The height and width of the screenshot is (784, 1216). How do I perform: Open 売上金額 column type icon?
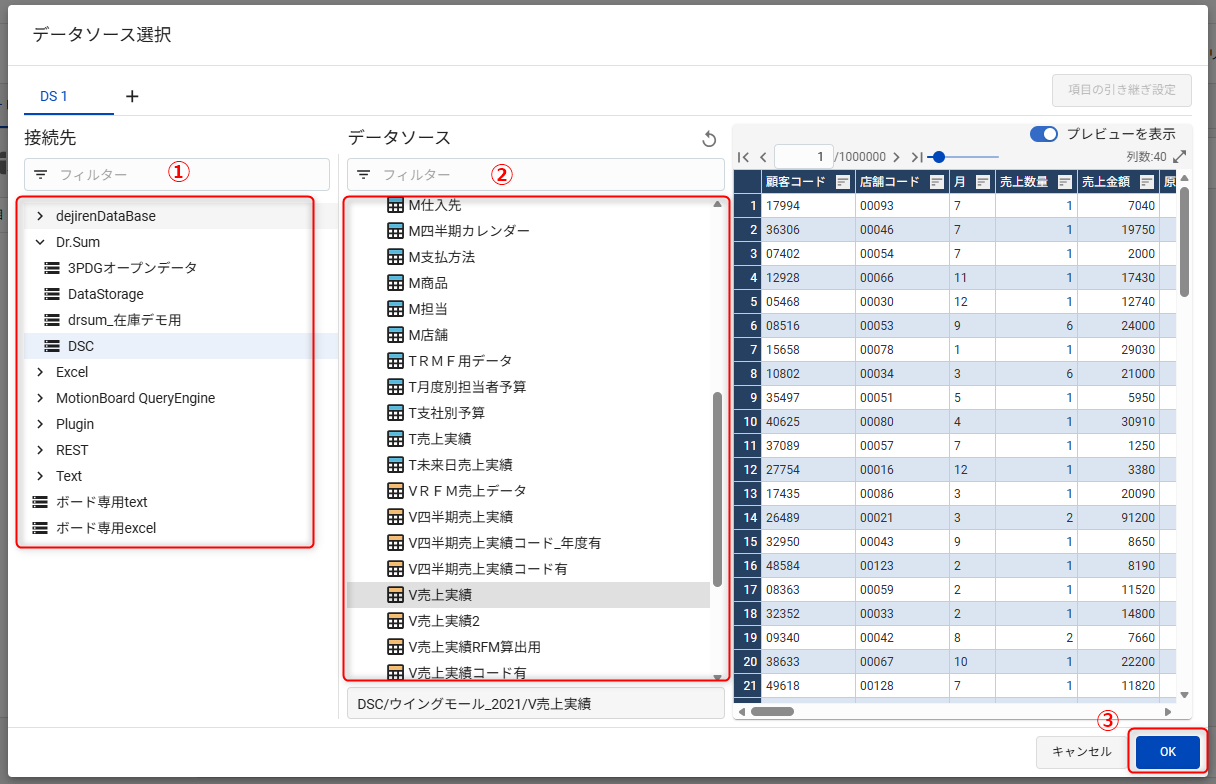click(1146, 182)
